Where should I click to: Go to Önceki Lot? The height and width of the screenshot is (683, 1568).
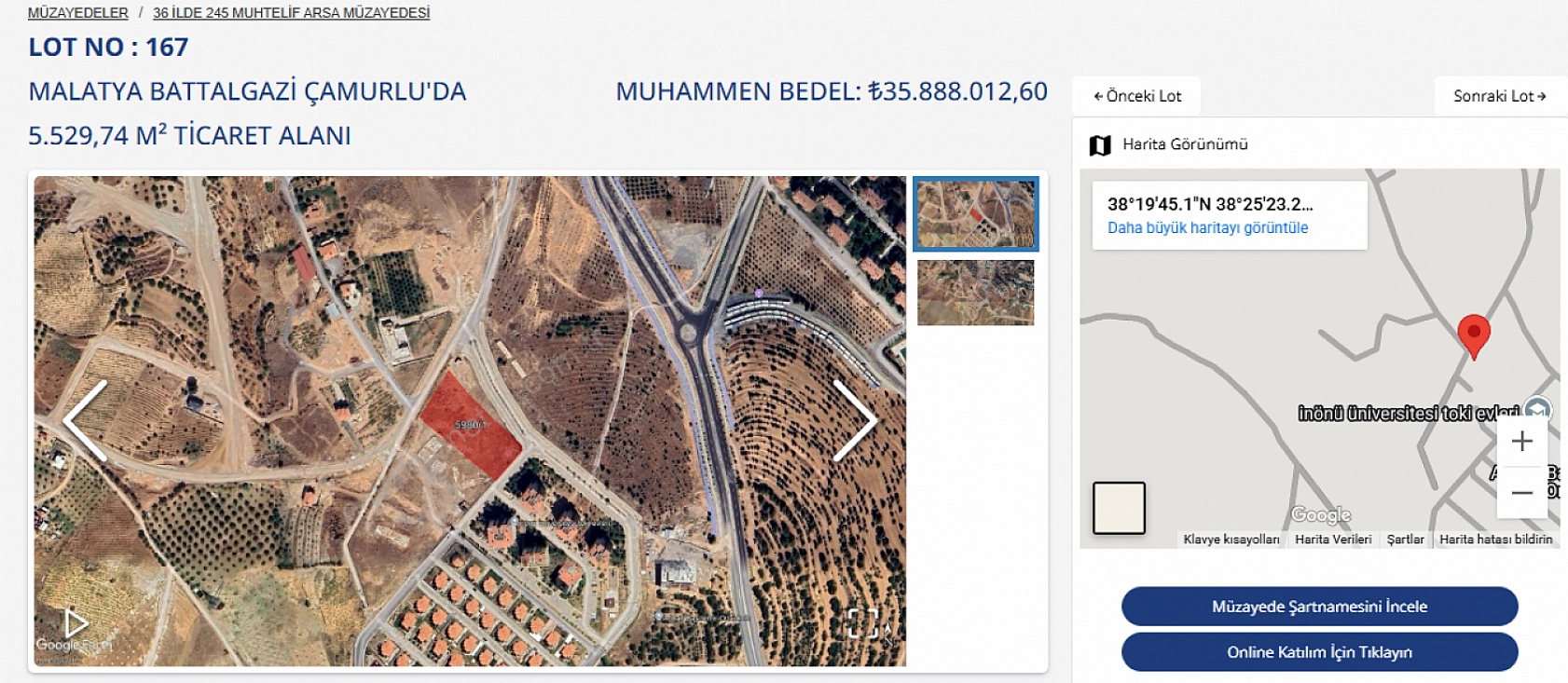click(x=1136, y=96)
